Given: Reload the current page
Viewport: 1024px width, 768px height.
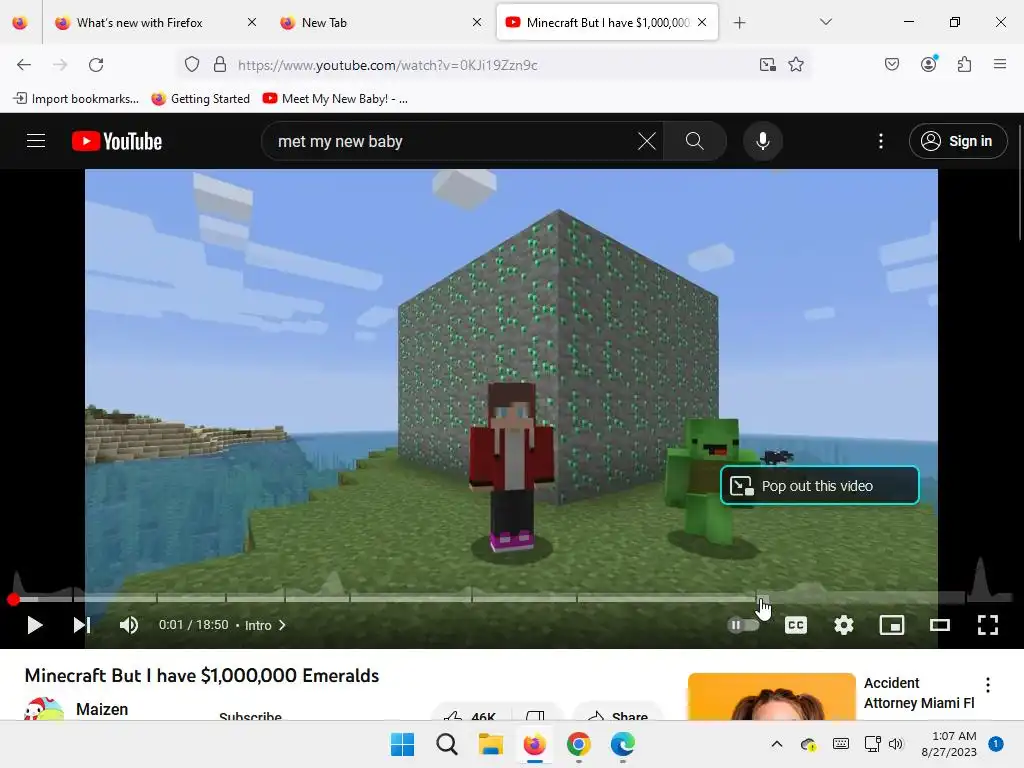Looking at the screenshot, I should click(x=96, y=65).
